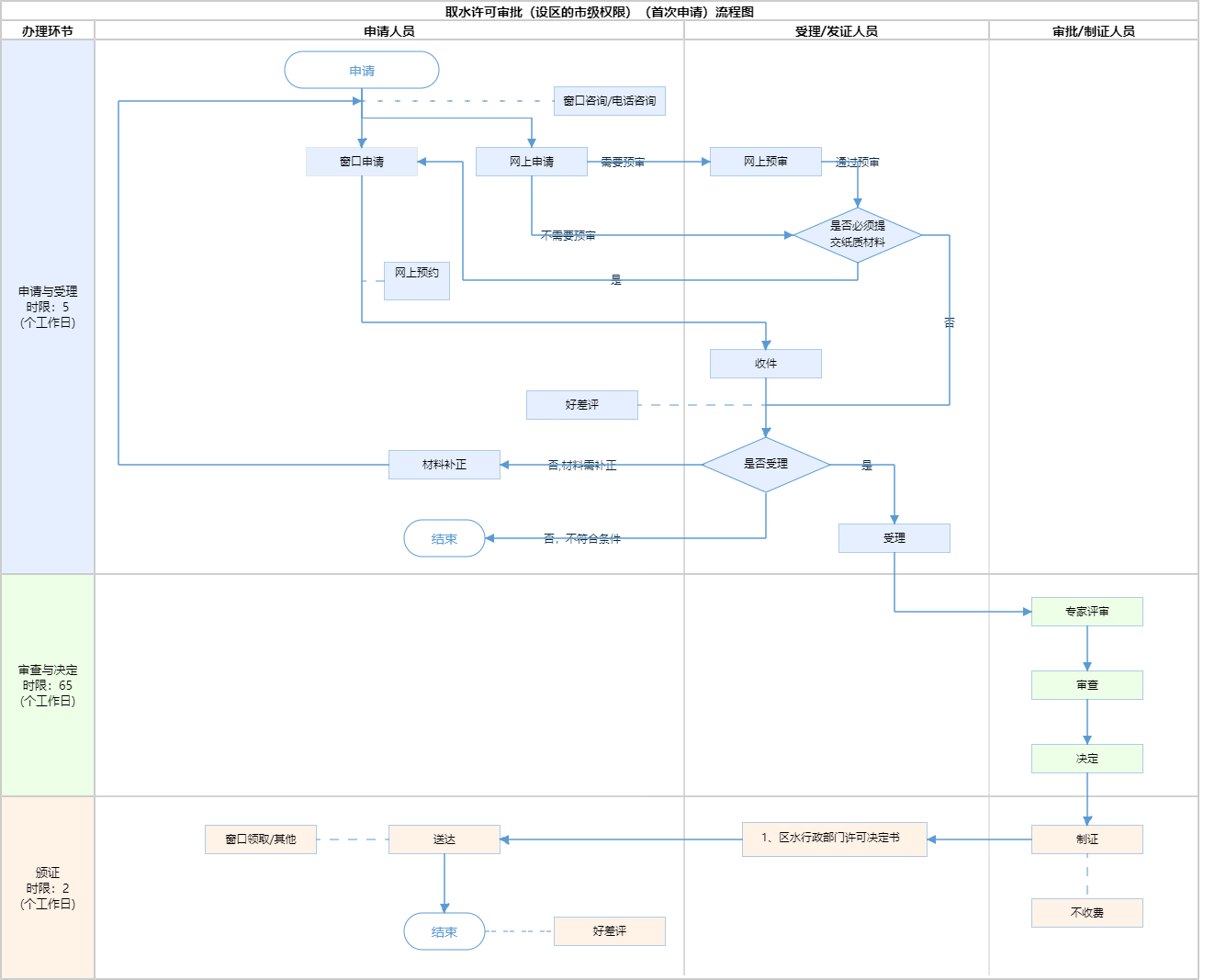Click the 申请 start node
1215x980 pixels.
[362, 71]
